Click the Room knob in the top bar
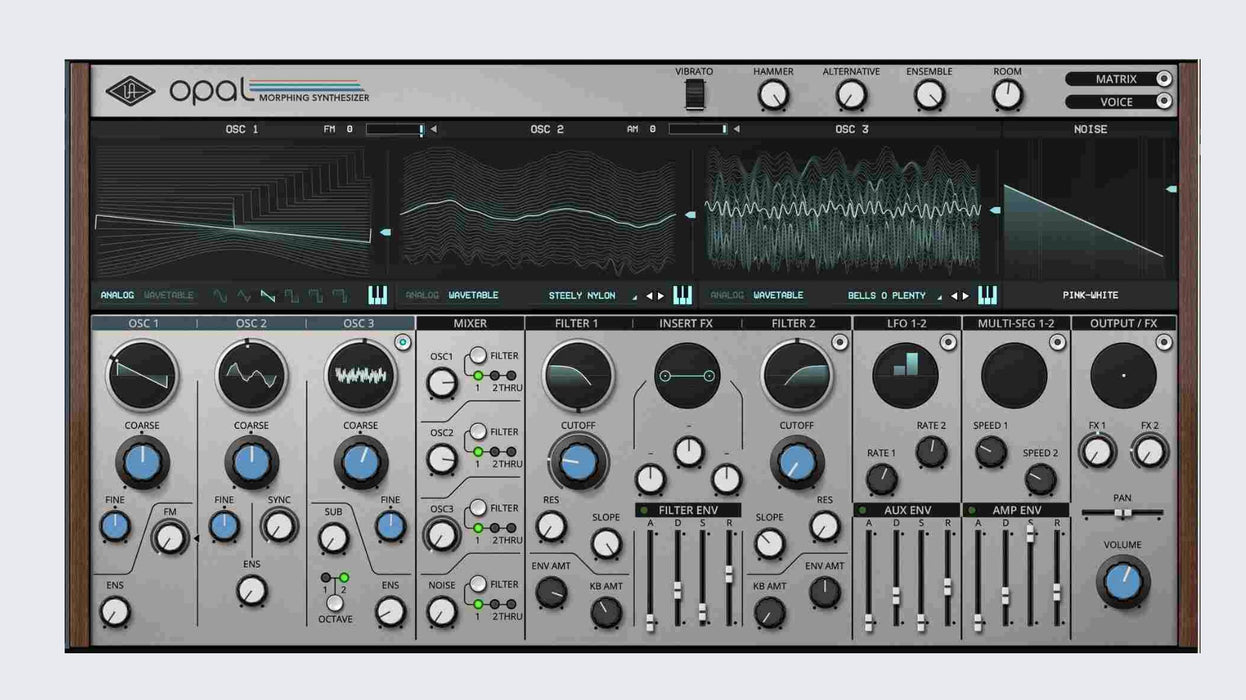The width and height of the screenshot is (1246, 700). point(1007,95)
